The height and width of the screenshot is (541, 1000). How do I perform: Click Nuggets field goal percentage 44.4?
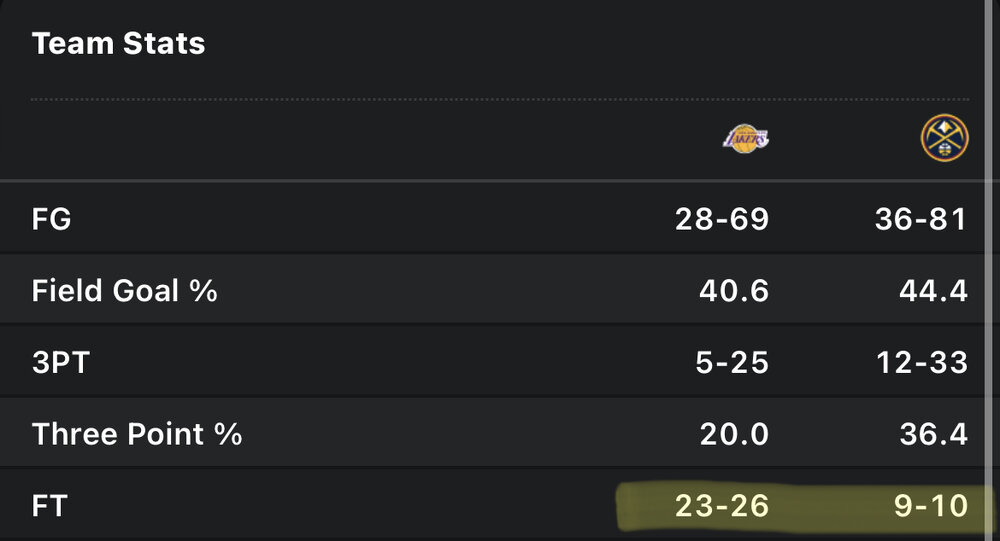[933, 291]
